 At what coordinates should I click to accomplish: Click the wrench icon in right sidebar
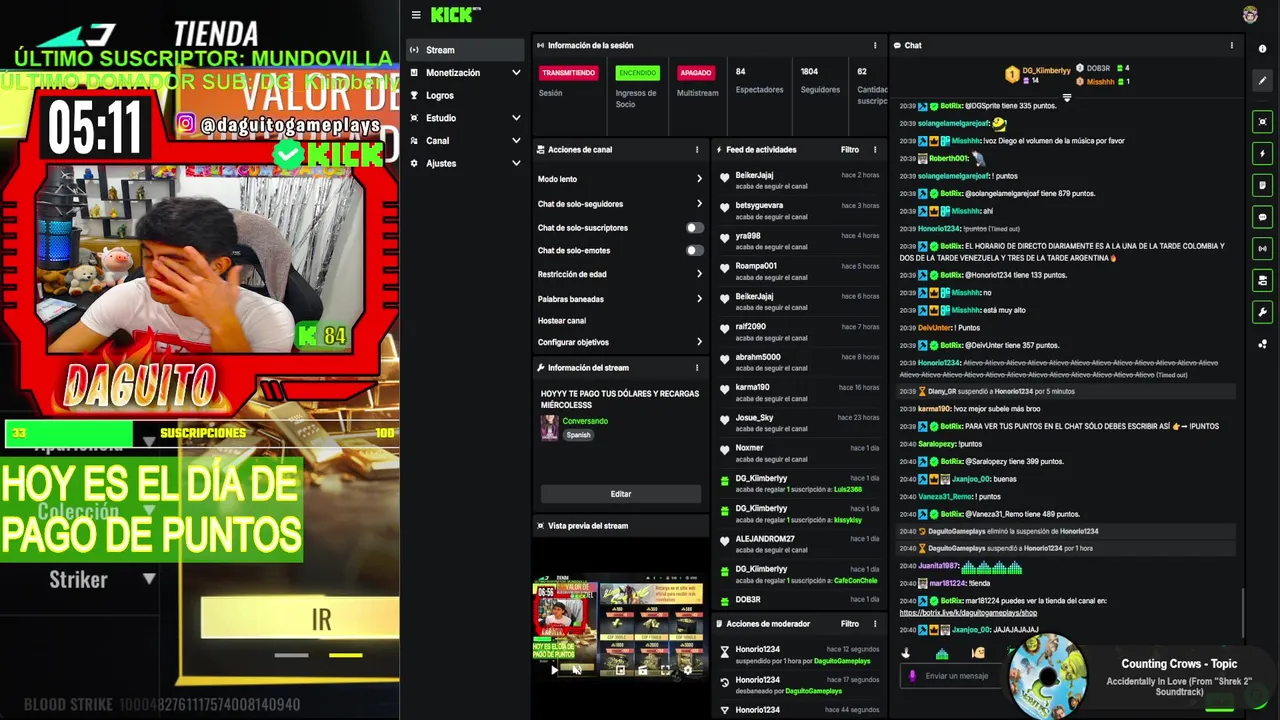(x=1262, y=312)
